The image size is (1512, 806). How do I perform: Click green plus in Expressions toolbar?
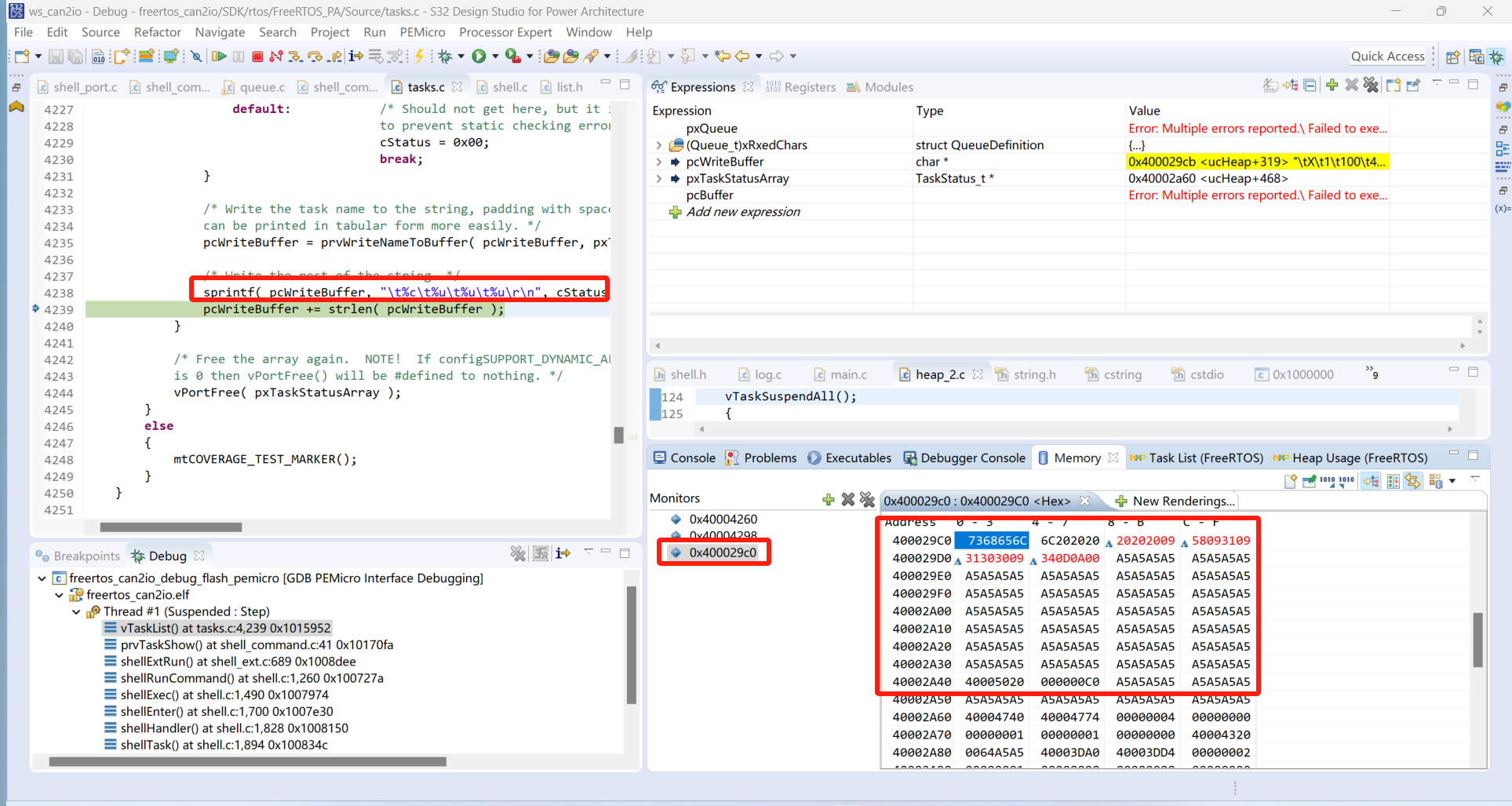[x=1332, y=85]
